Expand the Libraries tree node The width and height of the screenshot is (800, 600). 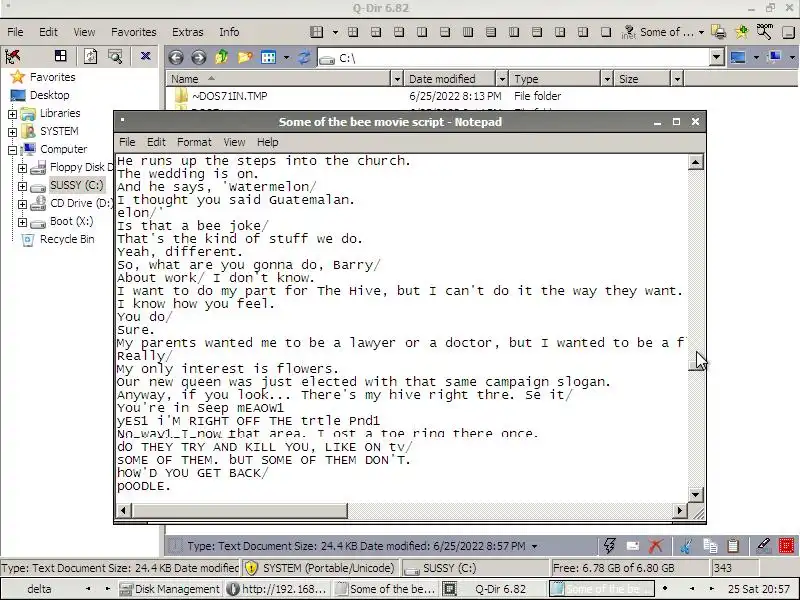(x=12, y=114)
